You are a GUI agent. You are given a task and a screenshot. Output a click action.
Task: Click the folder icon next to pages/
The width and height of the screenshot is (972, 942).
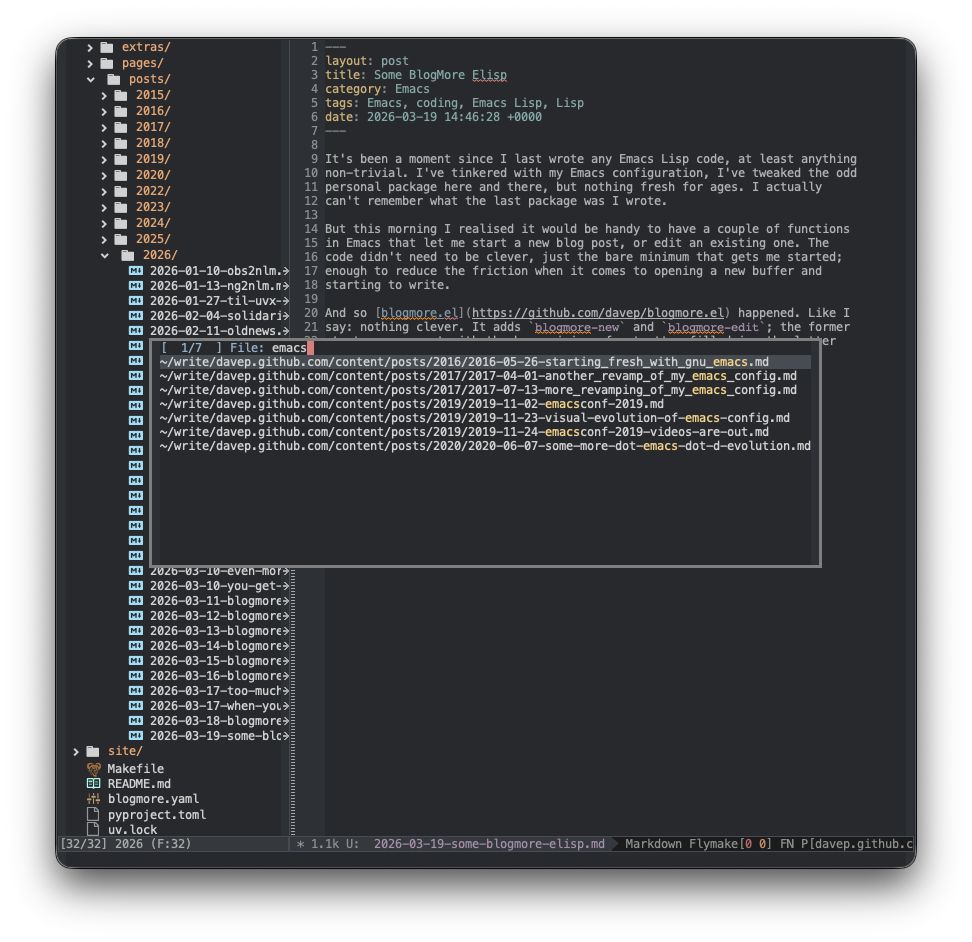[x=107, y=62]
